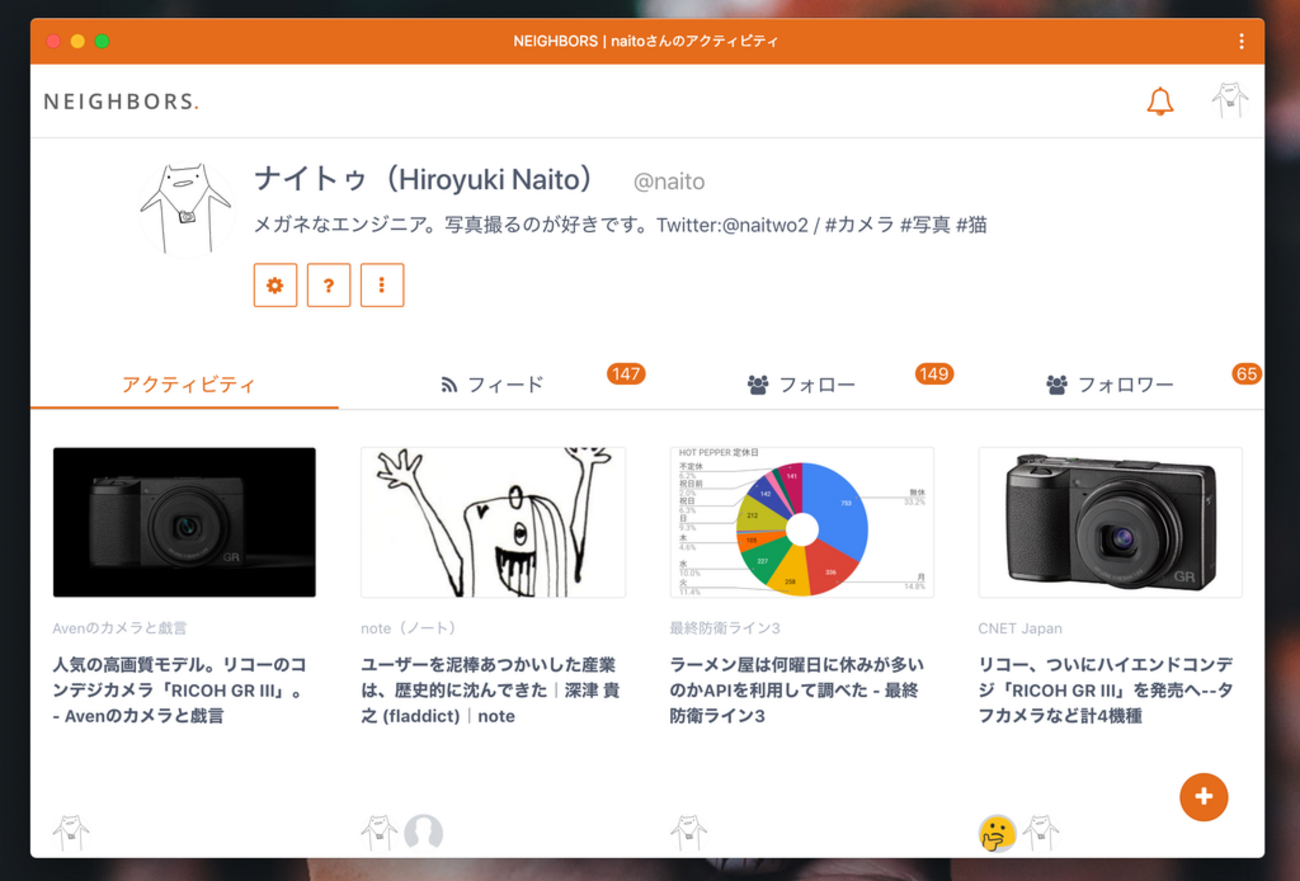This screenshot has width=1300, height=881.
Task: Click the profile bio text メガネなエンジニア
Action: (x=620, y=225)
